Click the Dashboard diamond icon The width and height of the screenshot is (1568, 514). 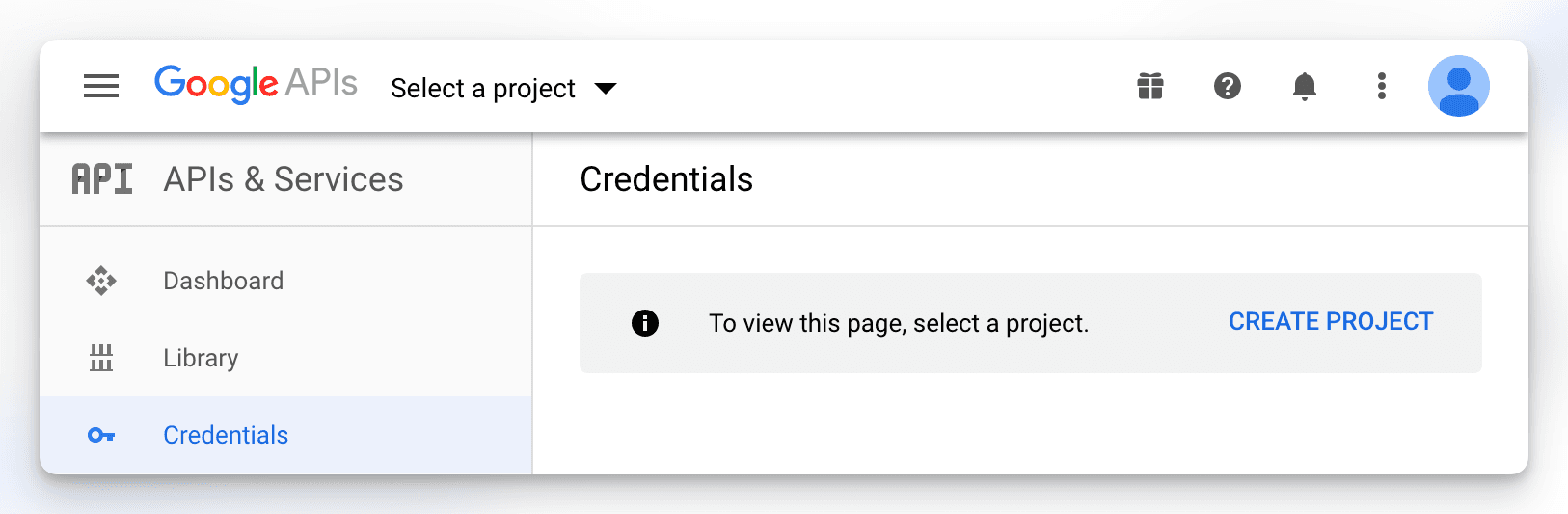click(101, 281)
